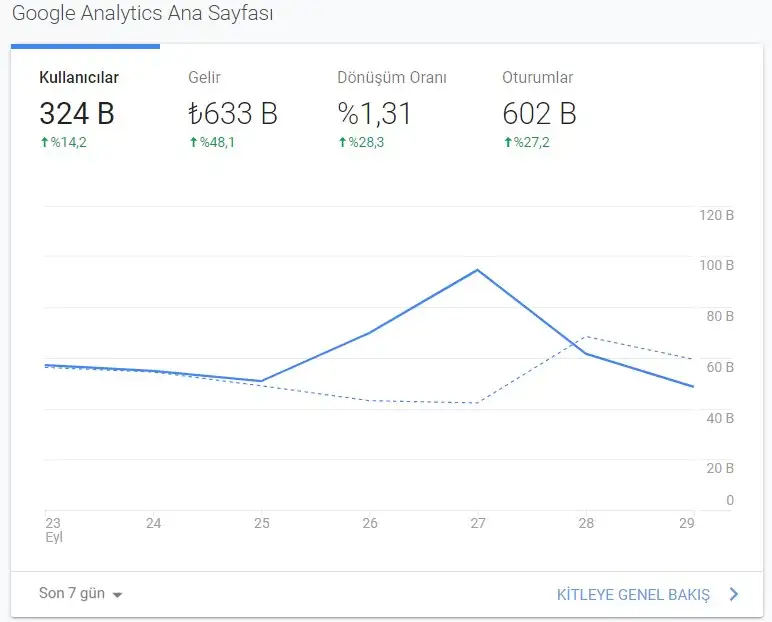Click the 29 x-axis date label

click(686, 523)
